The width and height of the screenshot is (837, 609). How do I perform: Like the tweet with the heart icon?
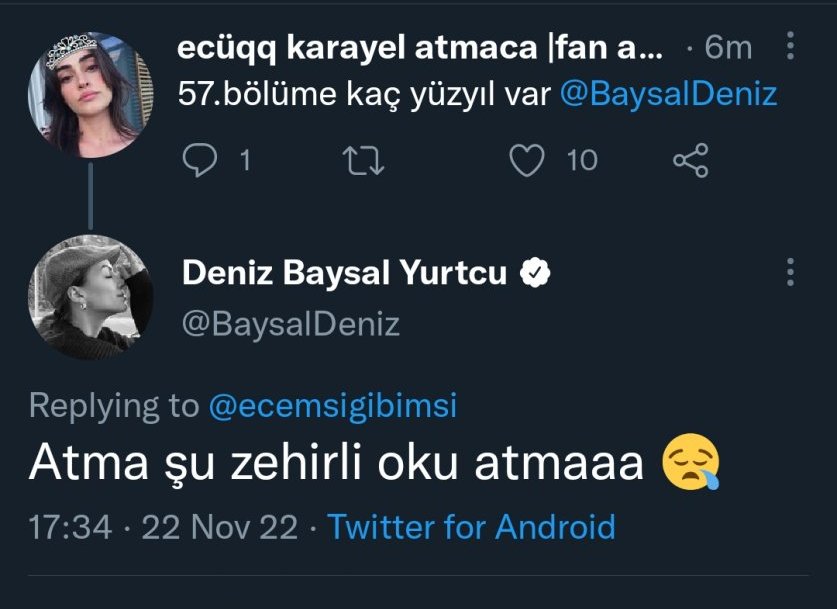(528, 160)
